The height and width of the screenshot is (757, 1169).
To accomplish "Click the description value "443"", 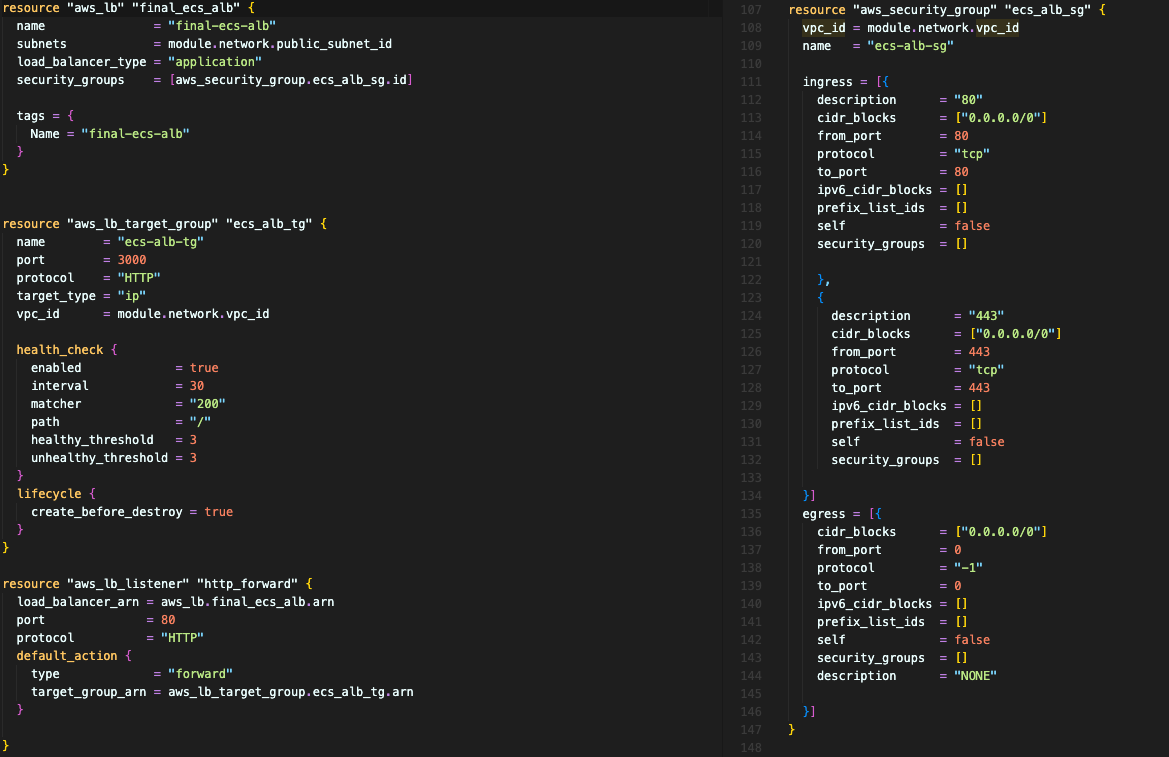I will coord(986,316).
